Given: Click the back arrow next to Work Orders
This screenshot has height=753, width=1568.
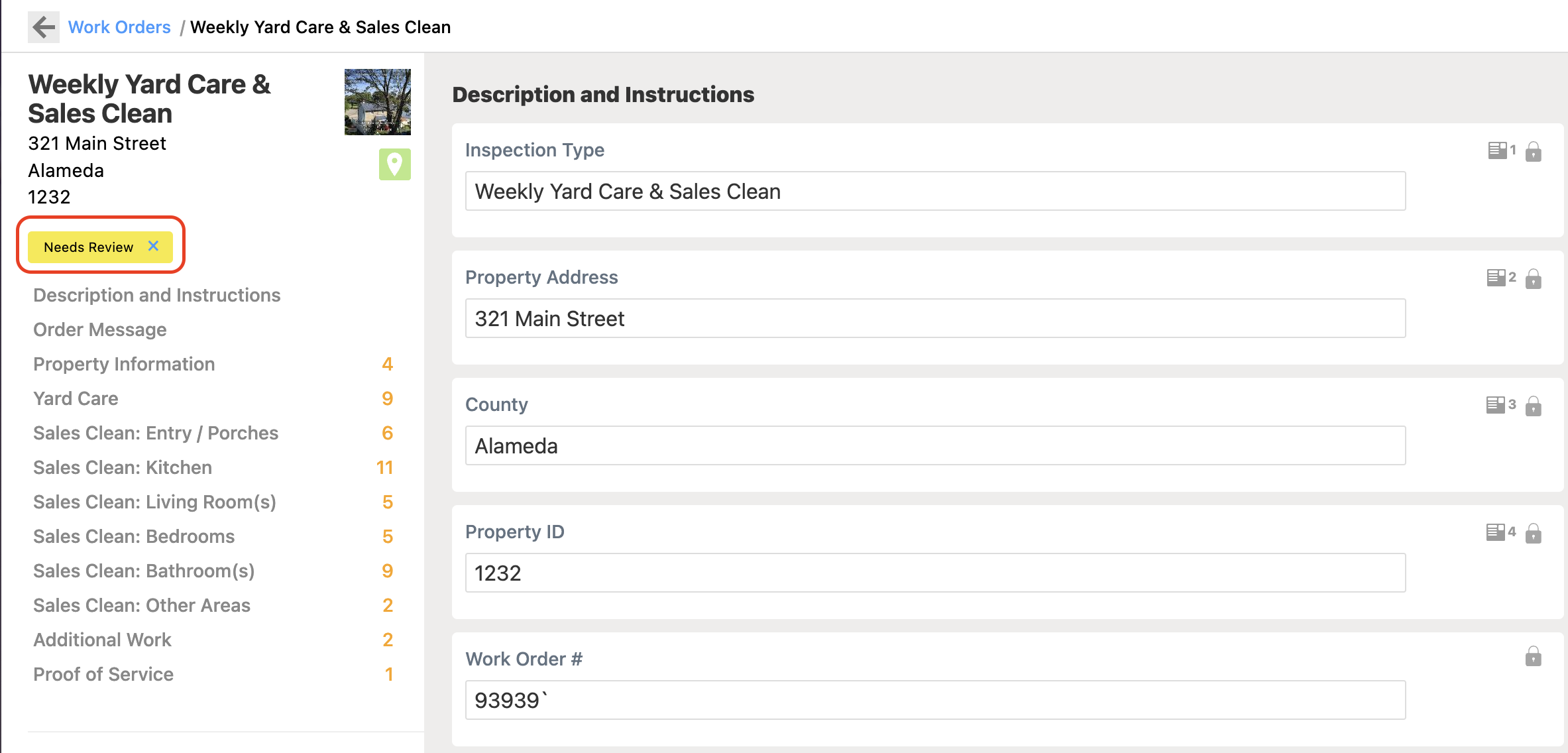Looking at the screenshot, I should pyautogui.click(x=42, y=27).
